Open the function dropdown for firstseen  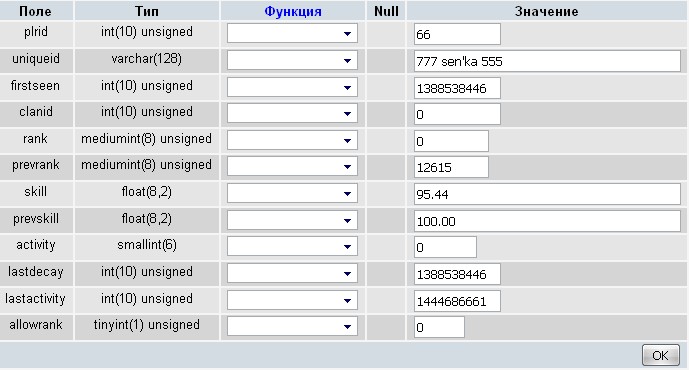pos(292,87)
